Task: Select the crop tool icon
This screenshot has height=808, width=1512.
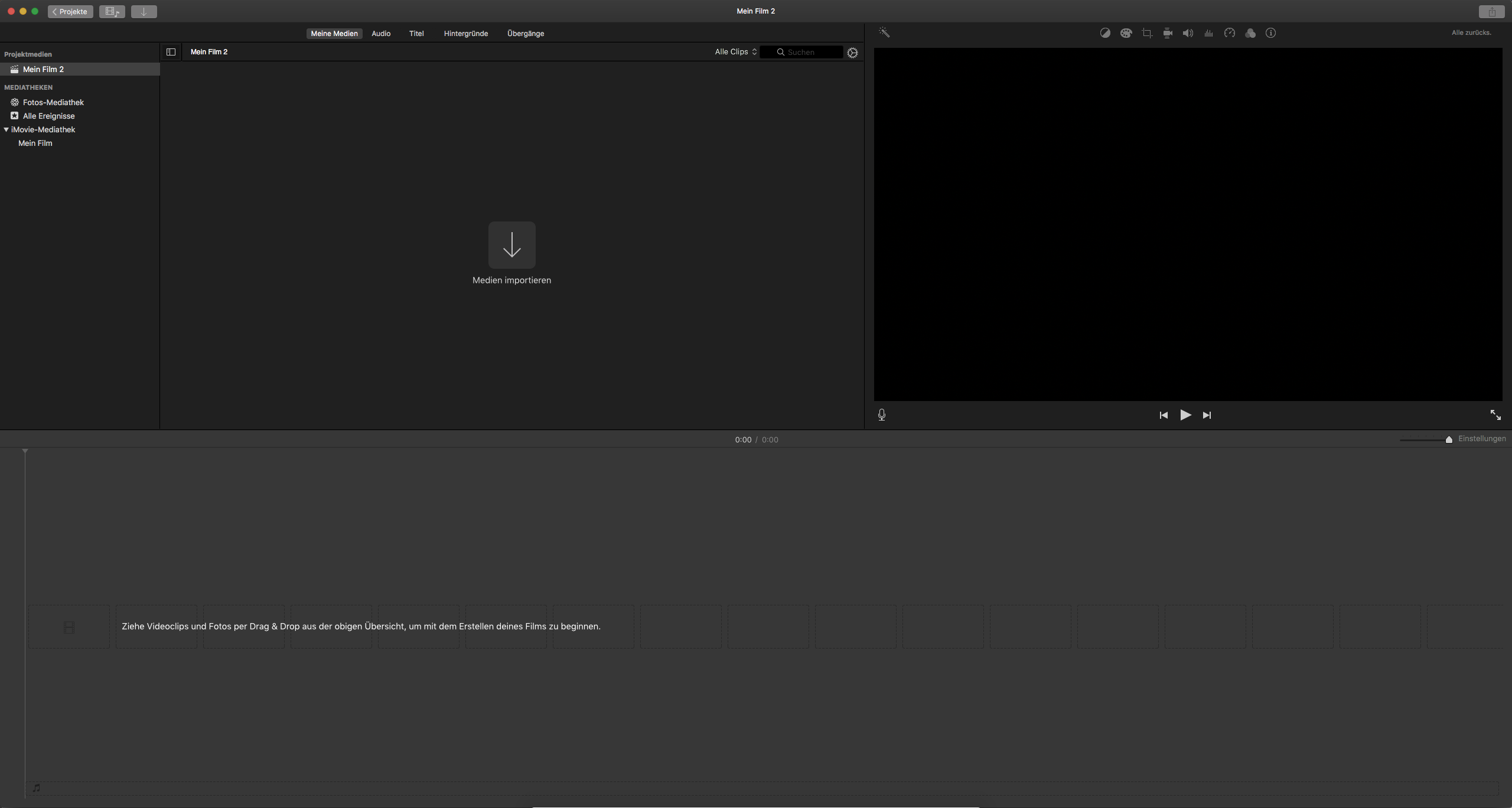Action: pos(1147,33)
